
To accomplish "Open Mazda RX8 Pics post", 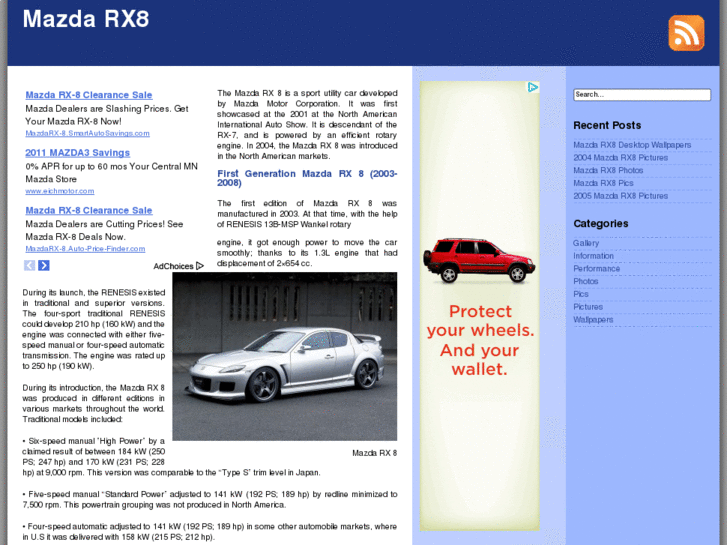I will [603, 183].
